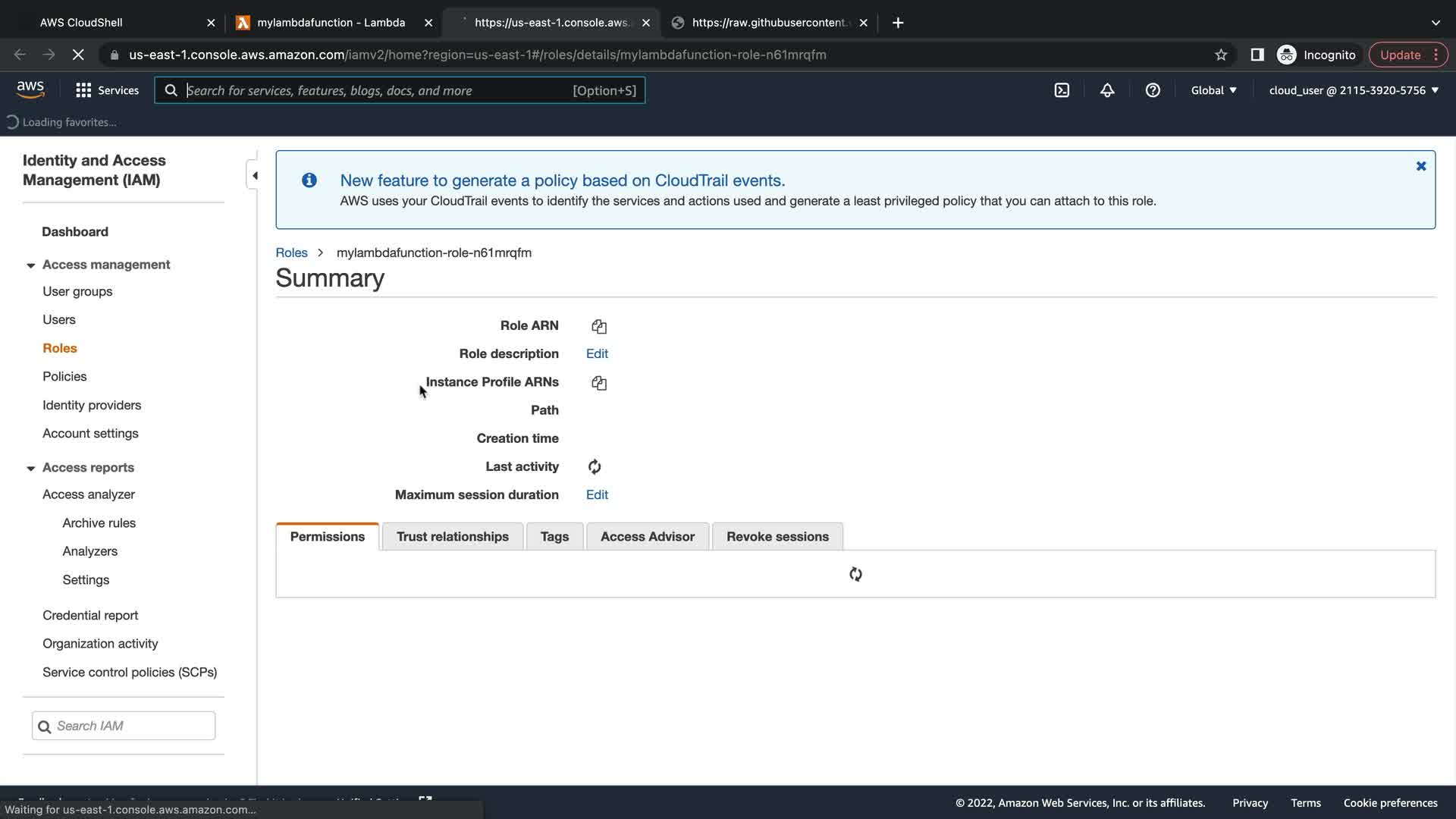Image resolution: width=1456 pixels, height=819 pixels.
Task: Open the cloud_user account dropdown
Action: tap(1354, 90)
